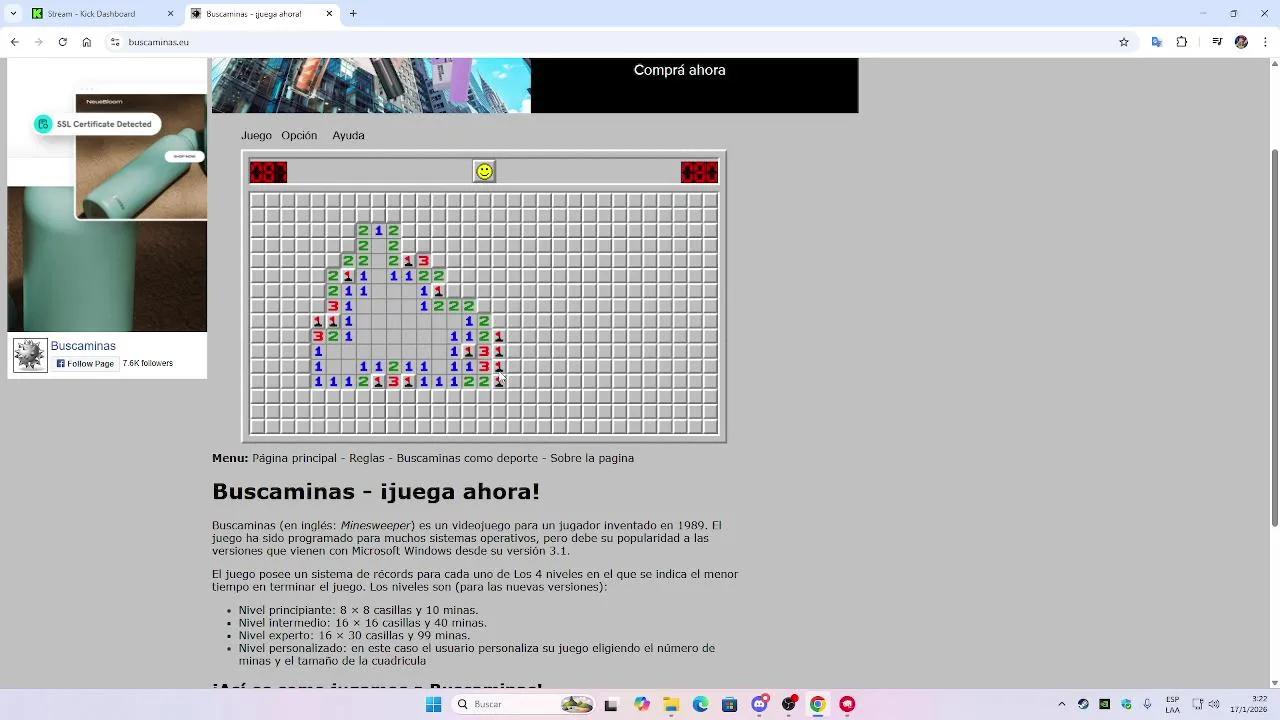Viewport: 1280px width, 720px height.
Task: Open the browser extensions puzzle icon
Action: [1182, 42]
